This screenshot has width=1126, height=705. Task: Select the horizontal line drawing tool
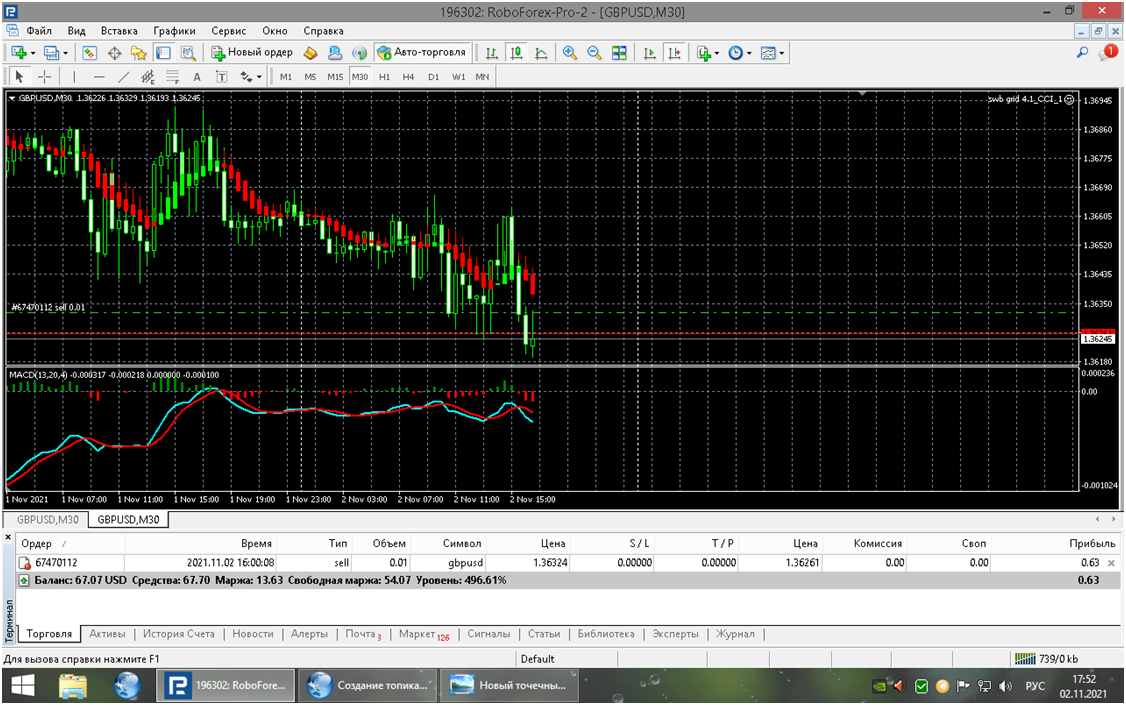[x=98, y=77]
